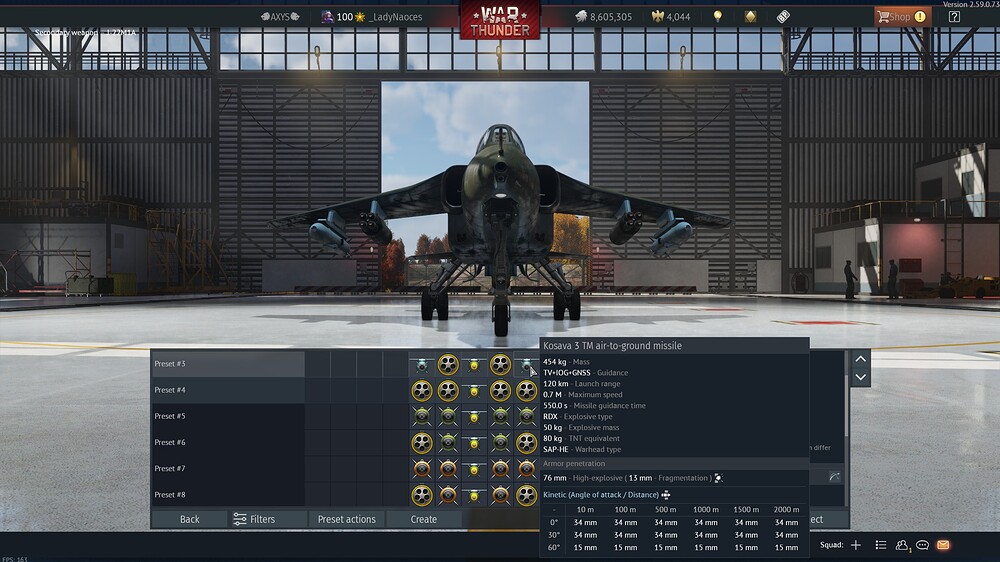Open the Preset actions menu
Screen dimensions: 1000x562
(346, 519)
